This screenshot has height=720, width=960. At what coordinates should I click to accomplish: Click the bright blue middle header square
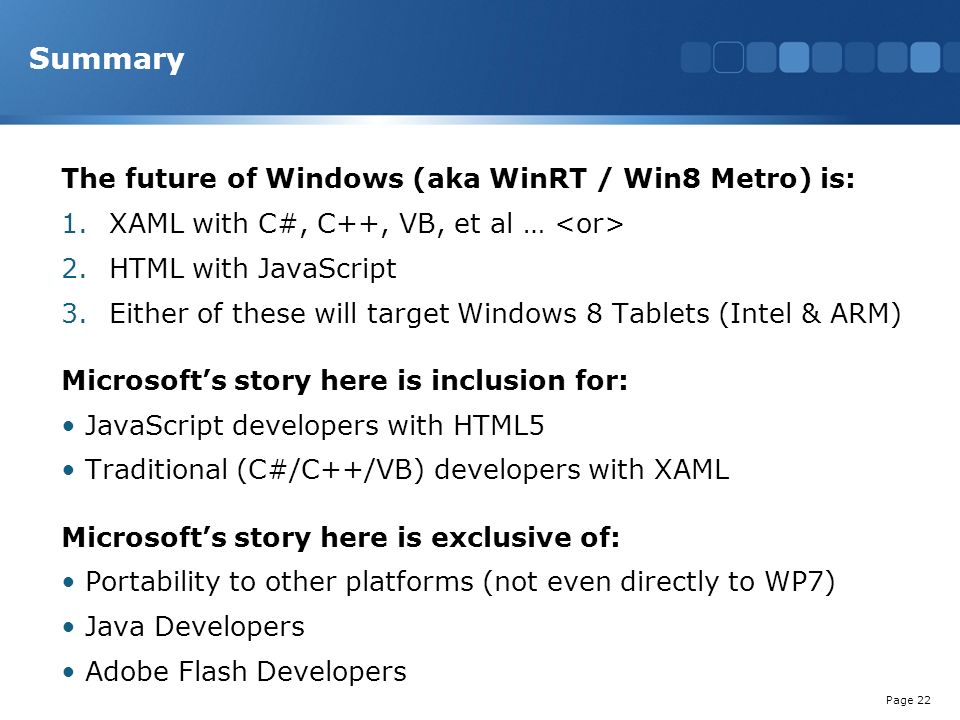click(794, 58)
